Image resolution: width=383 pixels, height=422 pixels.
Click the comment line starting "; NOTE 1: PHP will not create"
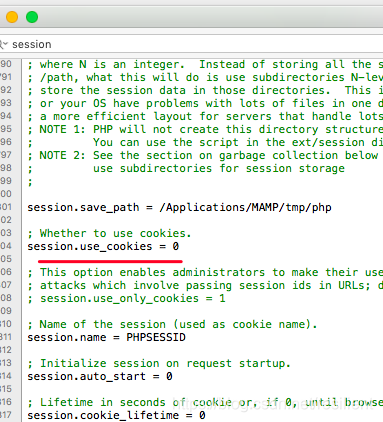[205, 129]
